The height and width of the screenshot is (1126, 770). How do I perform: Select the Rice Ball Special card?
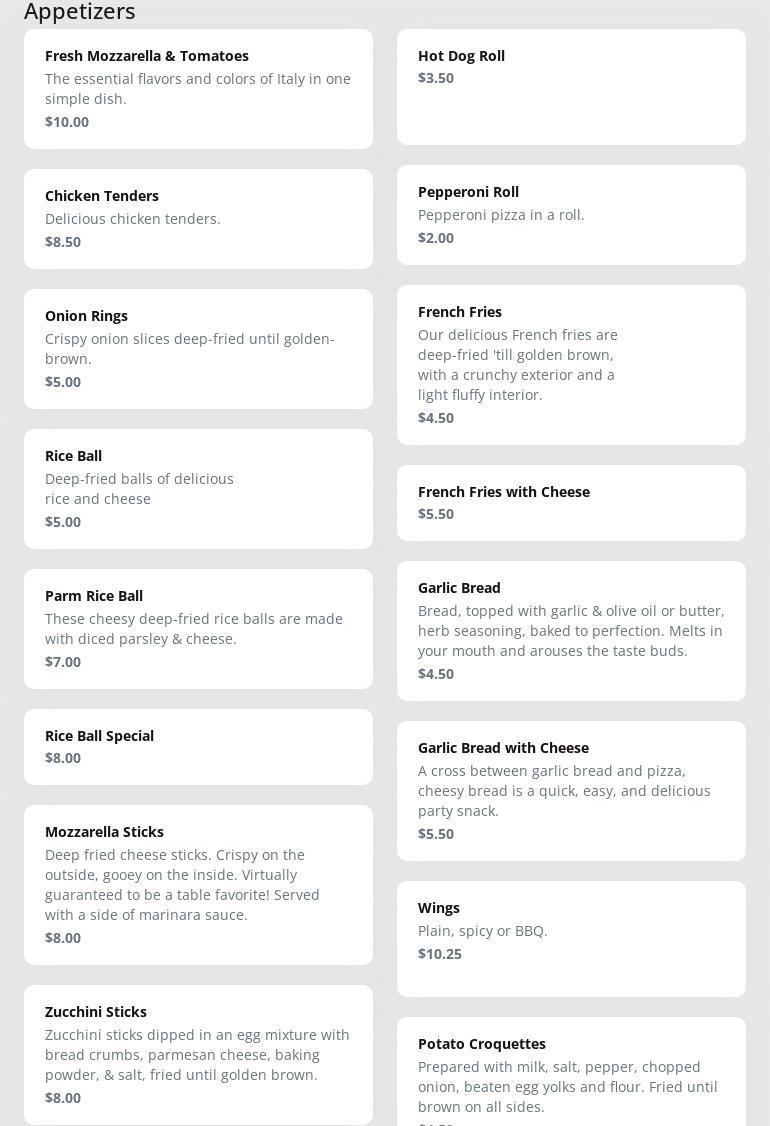(x=198, y=746)
